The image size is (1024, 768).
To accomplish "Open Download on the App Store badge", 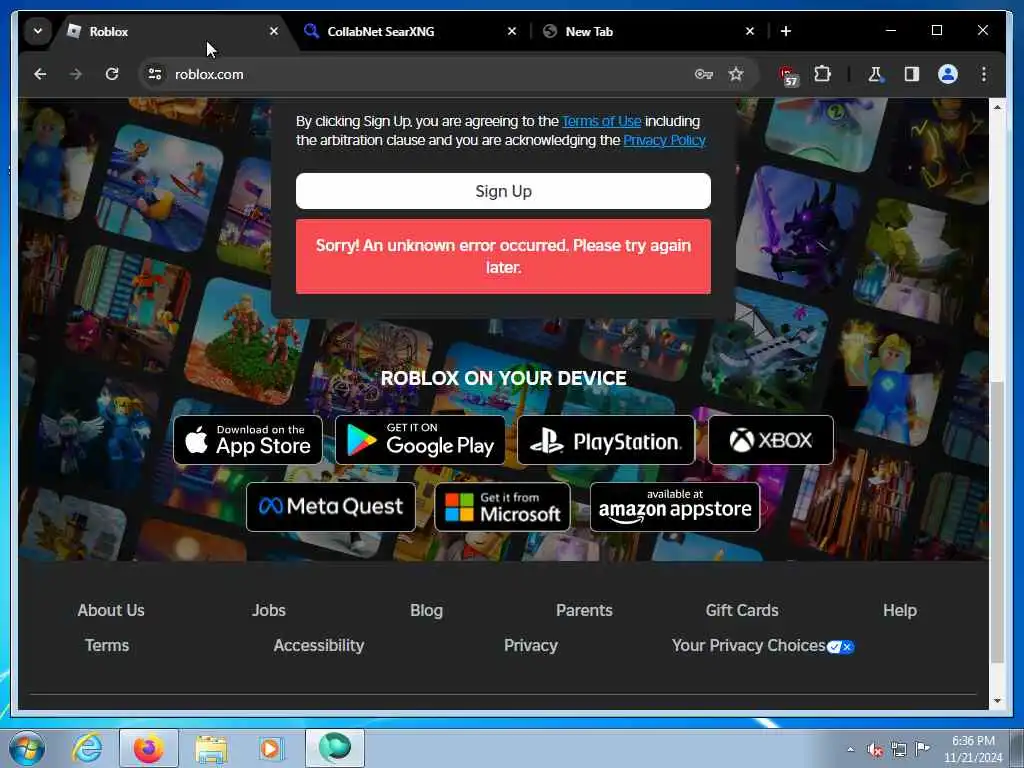I will [x=248, y=440].
